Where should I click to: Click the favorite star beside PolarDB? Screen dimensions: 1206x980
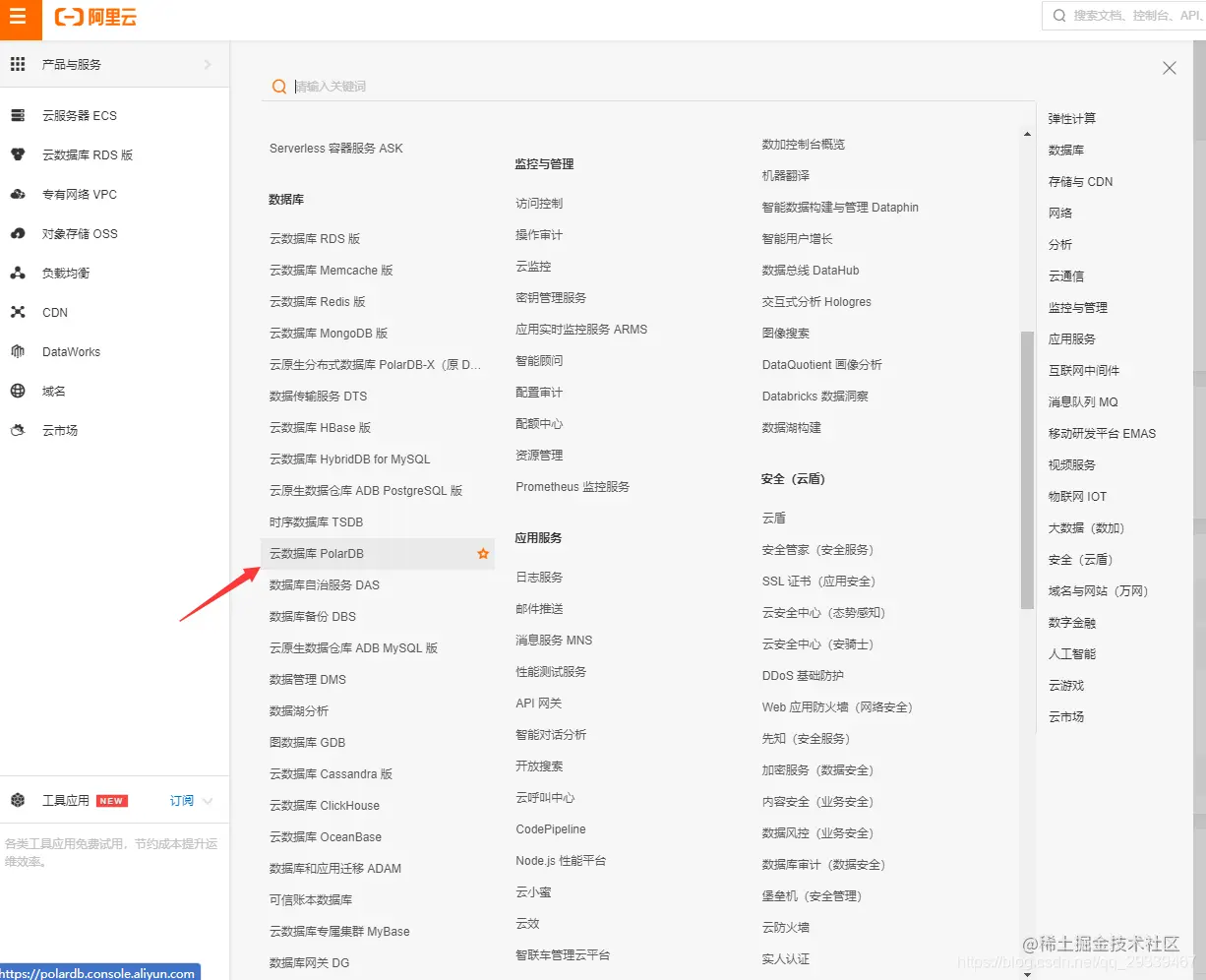[x=483, y=554]
